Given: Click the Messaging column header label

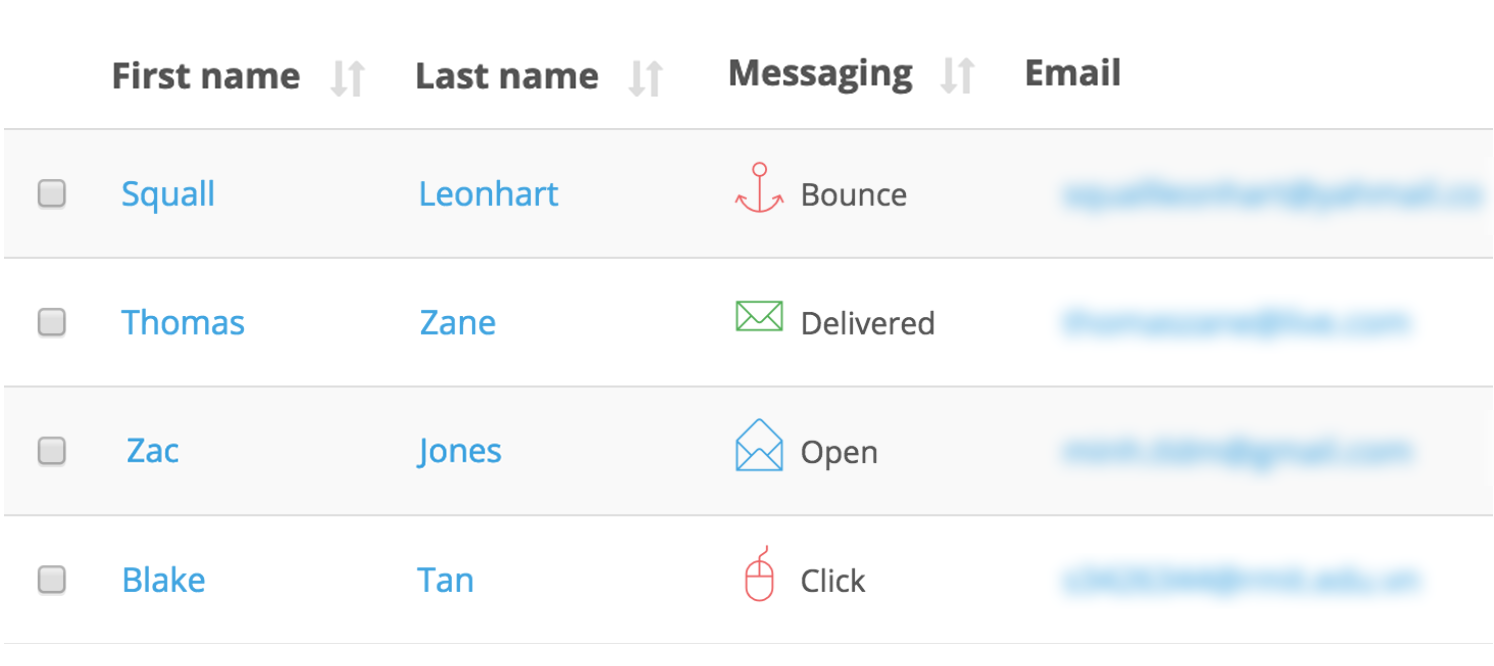Looking at the screenshot, I should tap(820, 73).
